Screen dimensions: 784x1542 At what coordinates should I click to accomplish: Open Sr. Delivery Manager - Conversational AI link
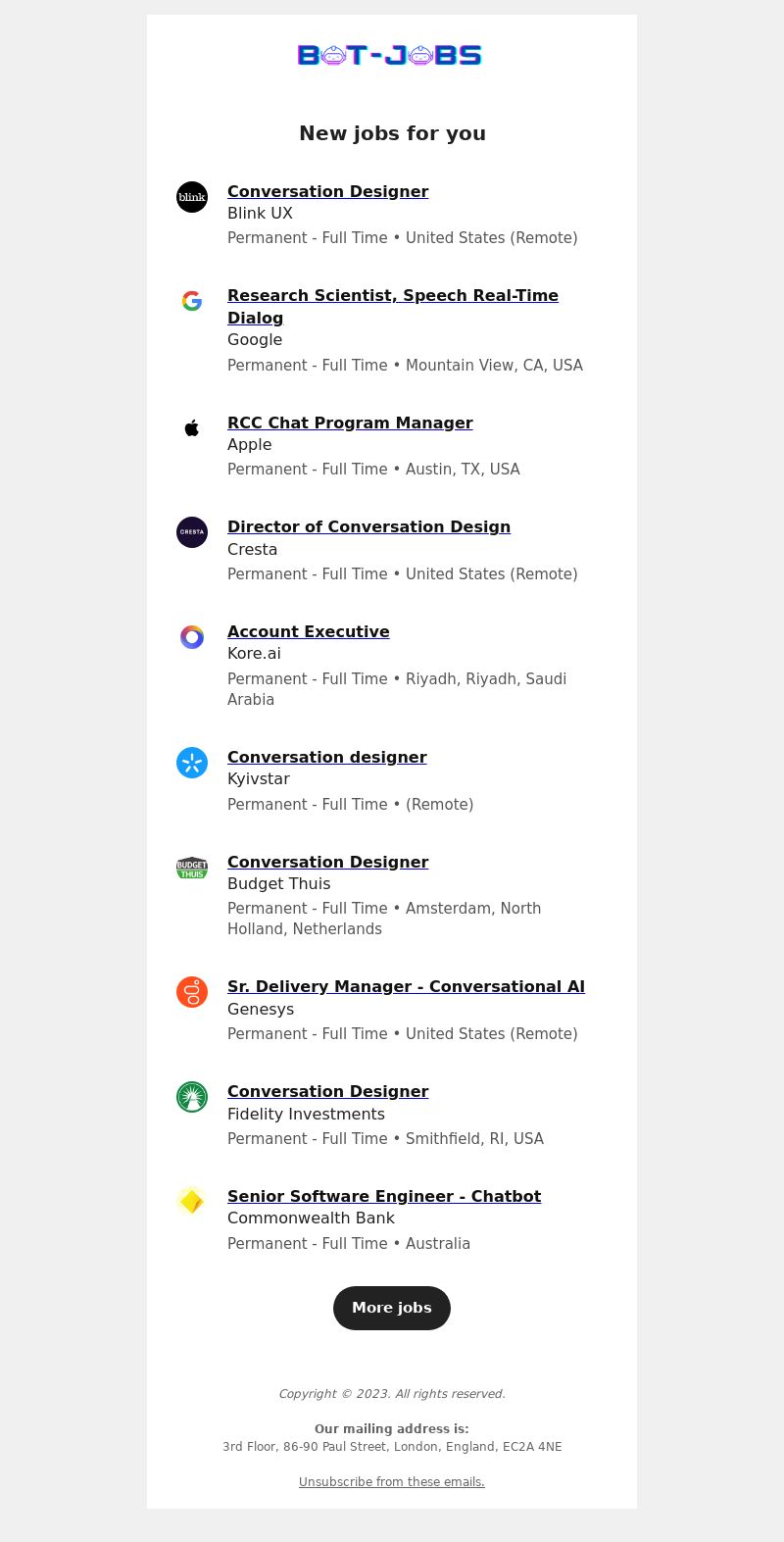406,986
